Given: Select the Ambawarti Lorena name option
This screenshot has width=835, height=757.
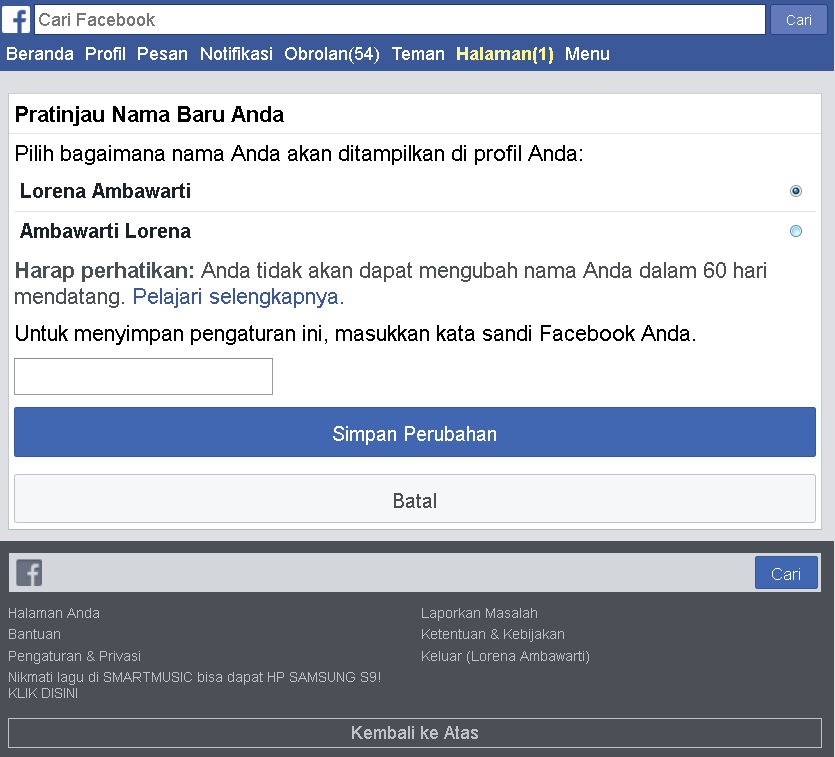Looking at the screenshot, I should tap(796, 231).
